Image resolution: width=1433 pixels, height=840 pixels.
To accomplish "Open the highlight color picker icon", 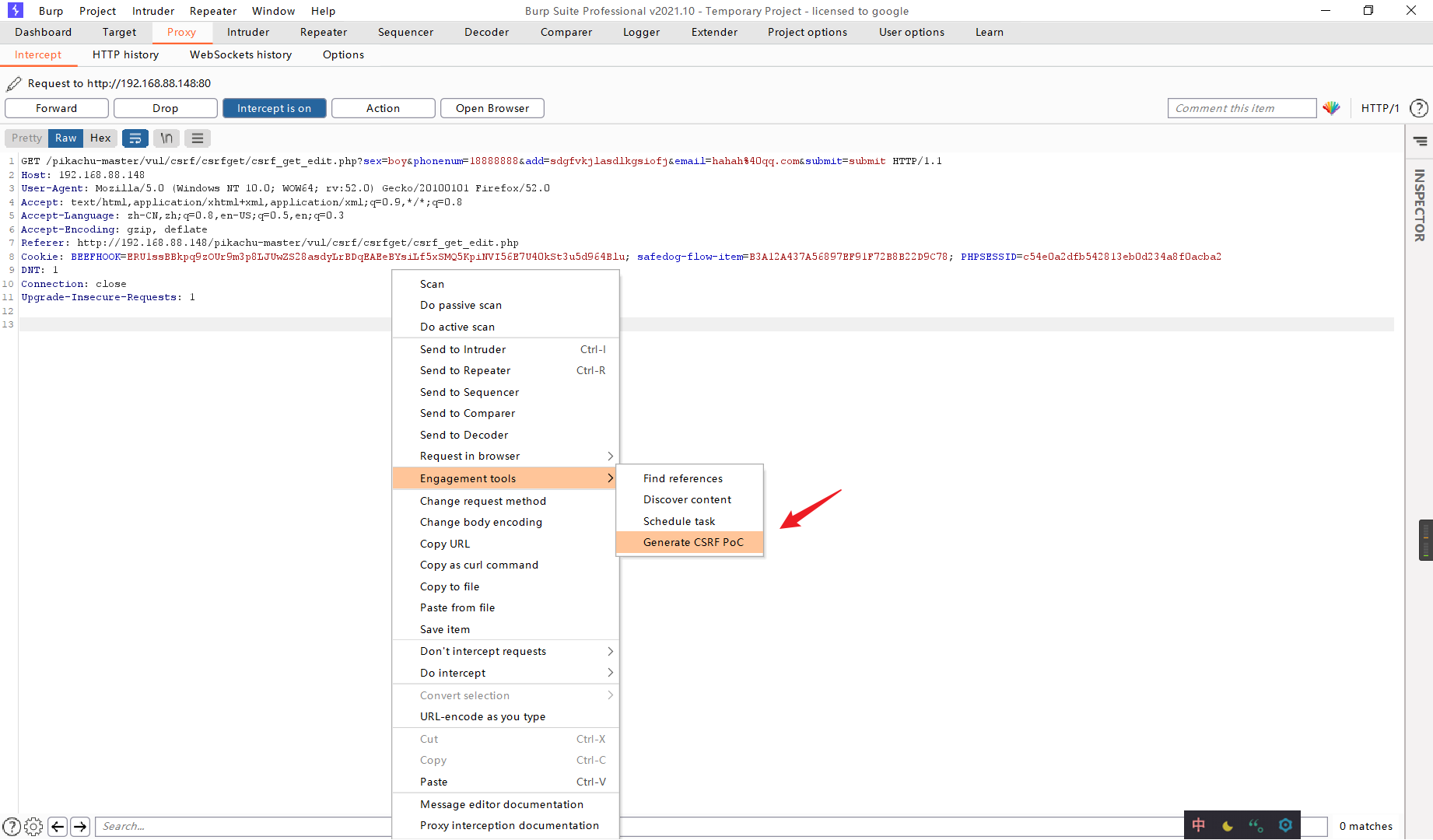I will click(1331, 108).
